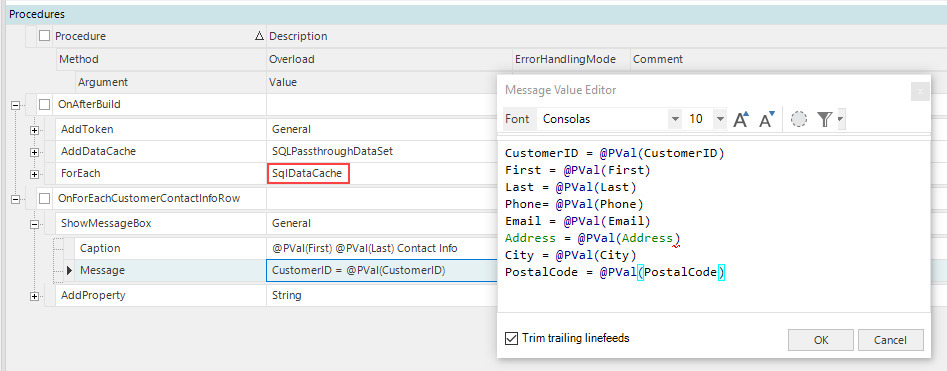This screenshot has width=947, height=371.
Task: Select the General overload of ShowMessageBox
Action: pyautogui.click(x=382, y=224)
